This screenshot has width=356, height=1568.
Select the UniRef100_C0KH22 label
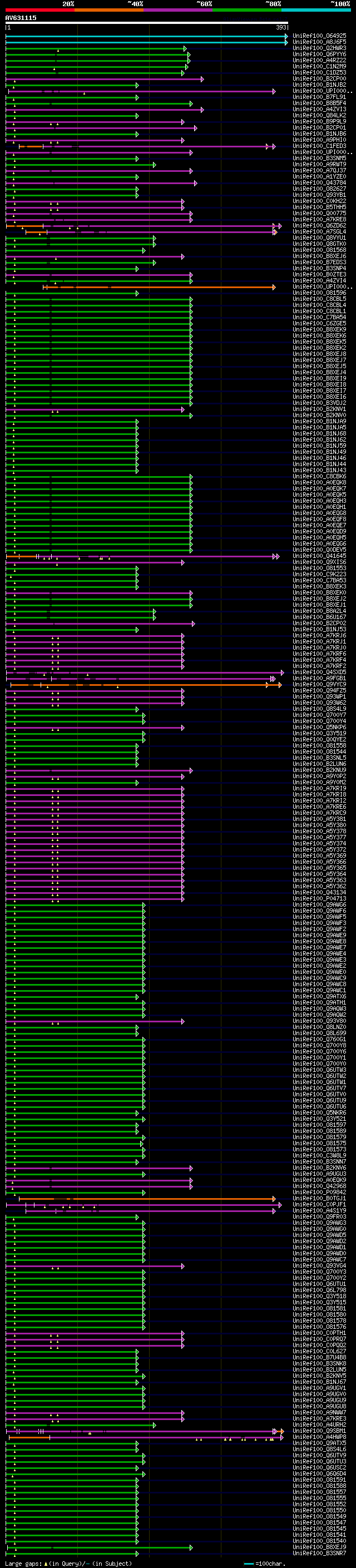pos(319,201)
